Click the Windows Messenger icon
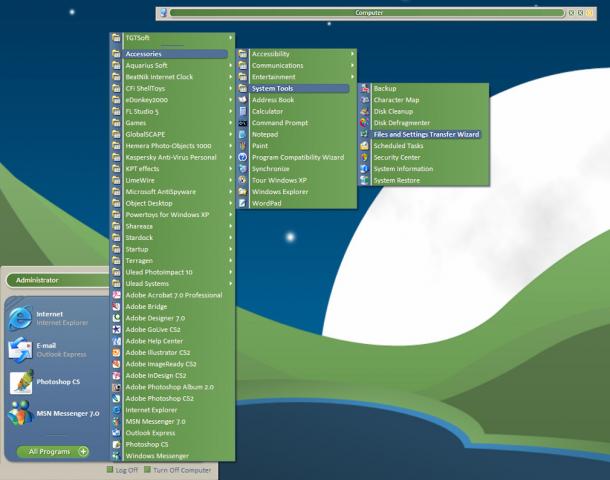The width and height of the screenshot is (610, 480). click(116, 456)
